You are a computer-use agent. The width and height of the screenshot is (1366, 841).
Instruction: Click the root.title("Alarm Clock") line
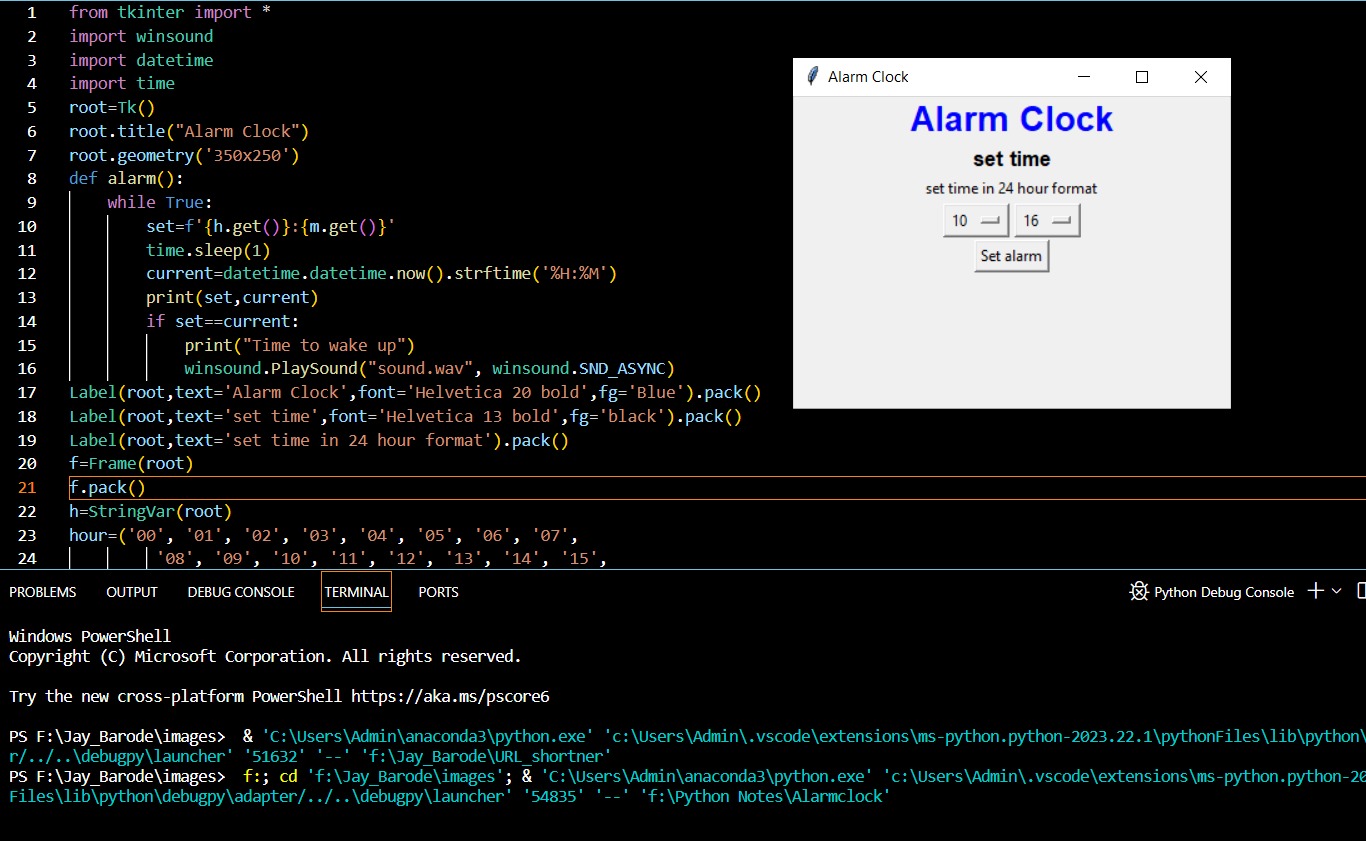coord(189,131)
